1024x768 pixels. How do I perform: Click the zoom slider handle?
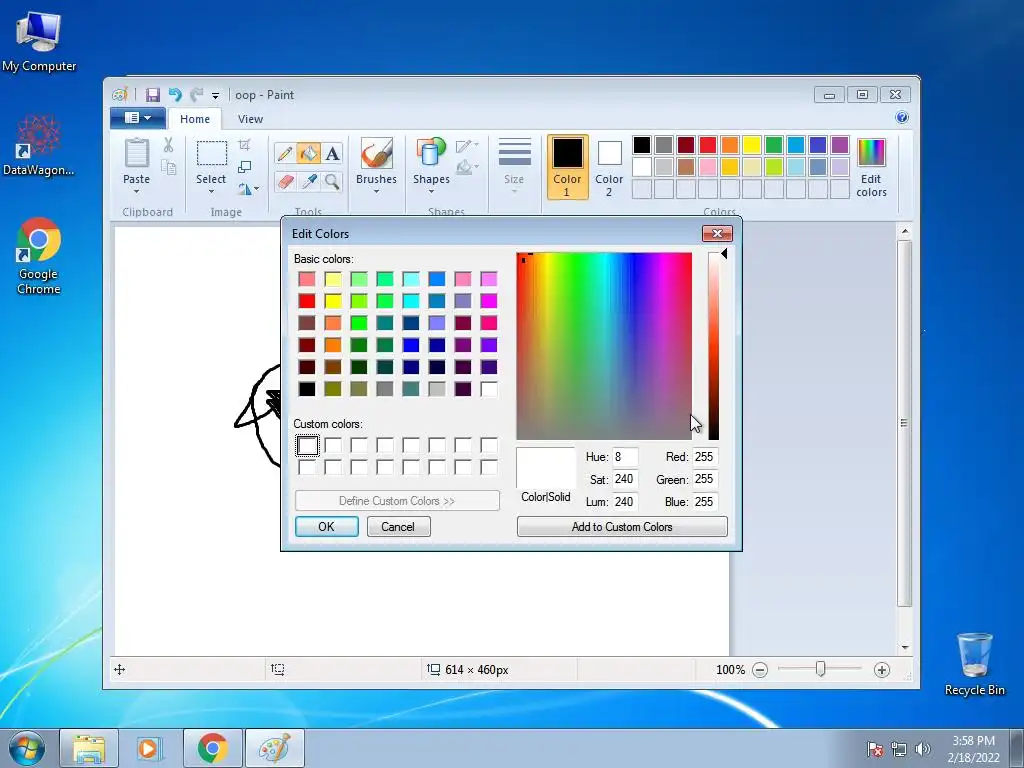coord(820,669)
